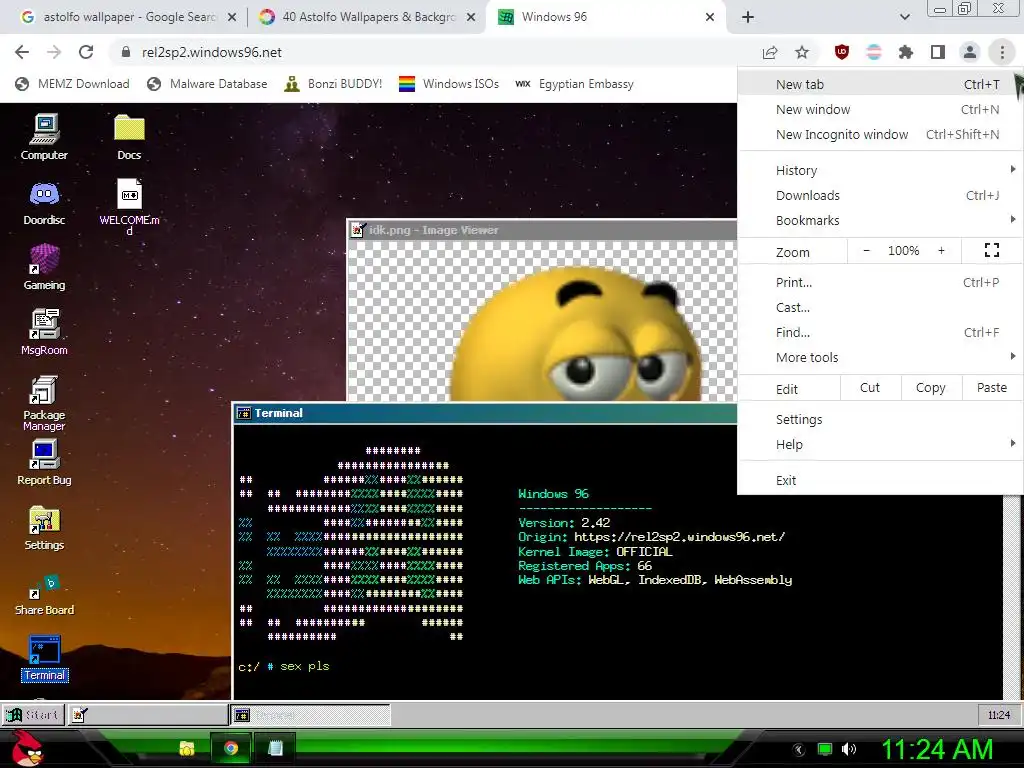Expand the Bookmarks submenu
Image resolution: width=1024 pixels, height=768 pixels.
[x=880, y=221]
